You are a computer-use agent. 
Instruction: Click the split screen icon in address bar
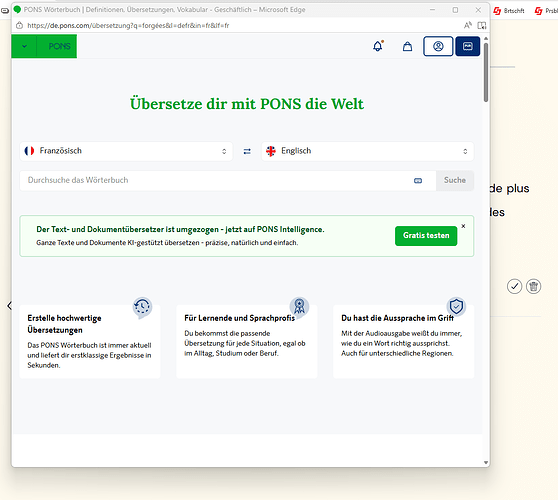pos(482,25)
